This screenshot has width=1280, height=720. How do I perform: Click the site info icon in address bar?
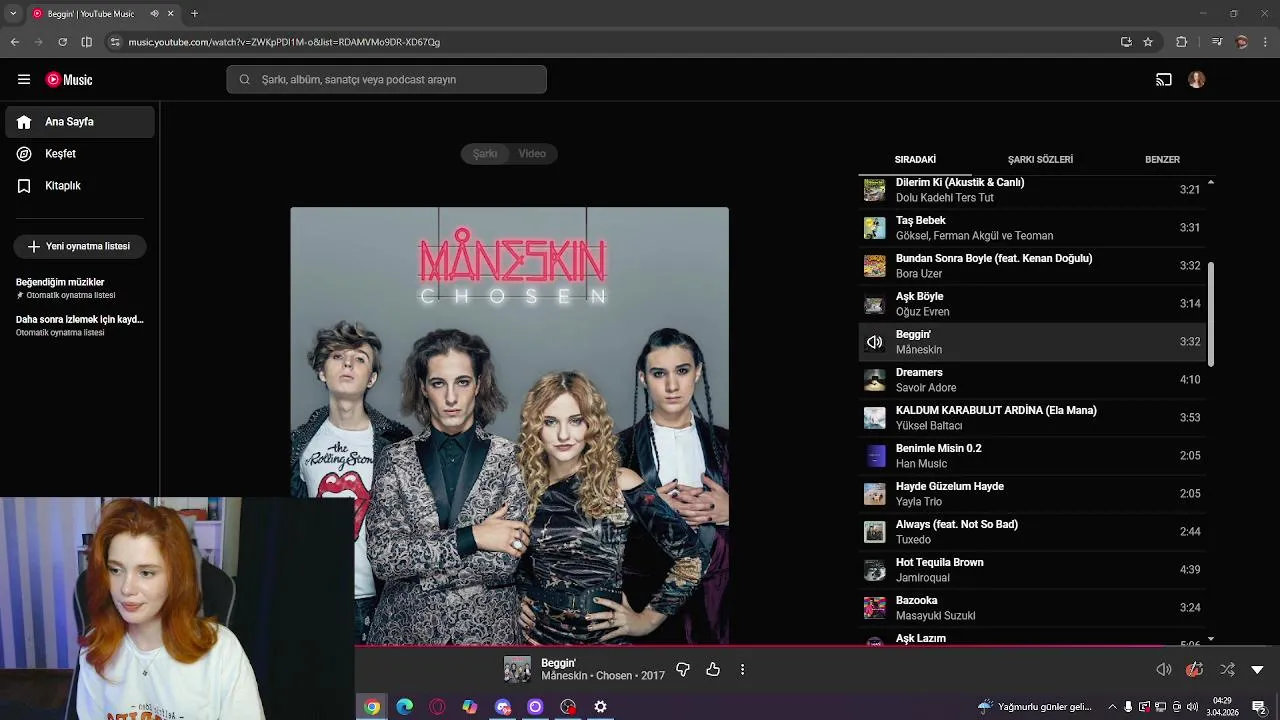(x=115, y=42)
